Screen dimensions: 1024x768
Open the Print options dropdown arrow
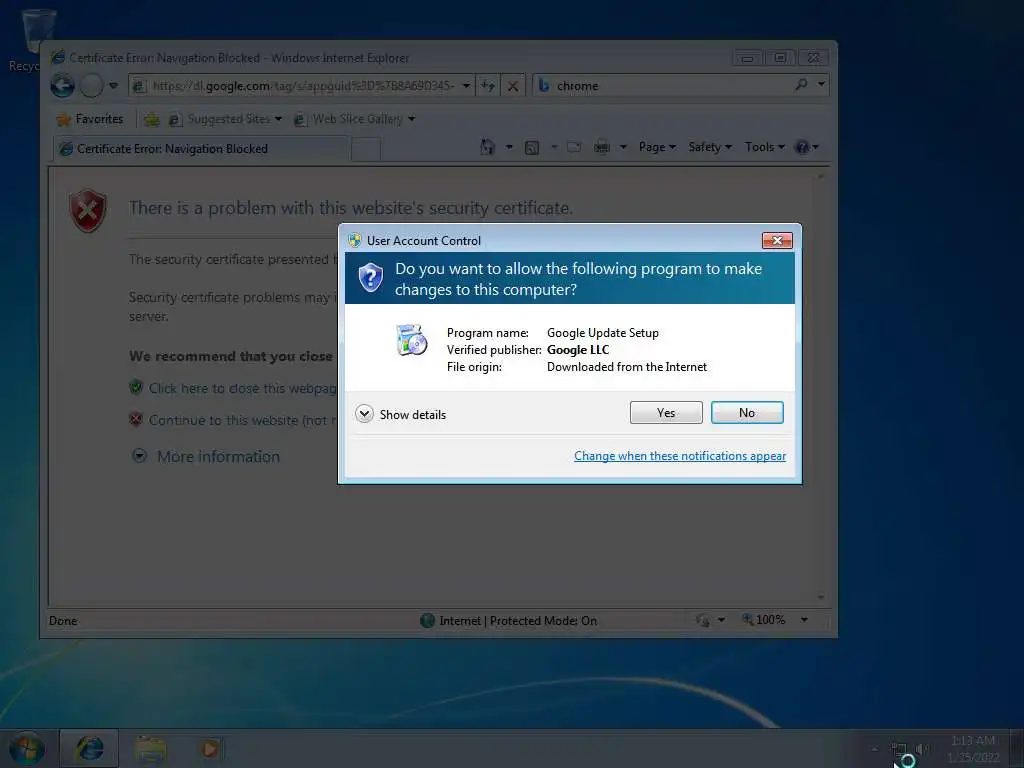[x=623, y=147]
